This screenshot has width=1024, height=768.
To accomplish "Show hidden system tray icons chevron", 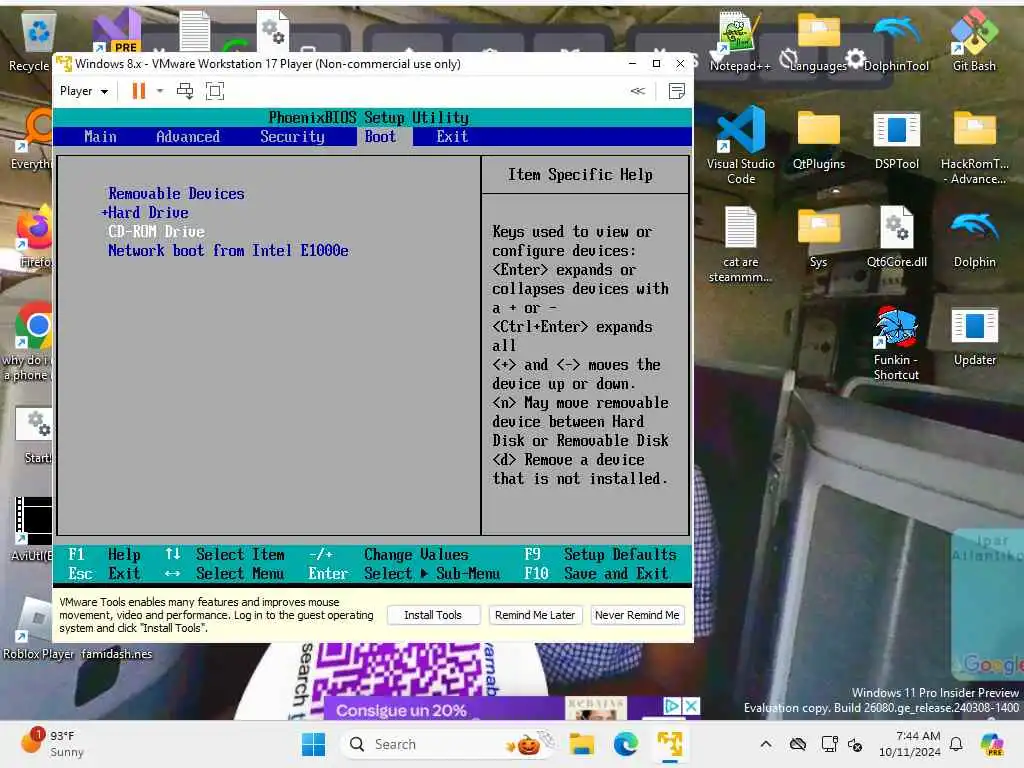I will tap(766, 744).
